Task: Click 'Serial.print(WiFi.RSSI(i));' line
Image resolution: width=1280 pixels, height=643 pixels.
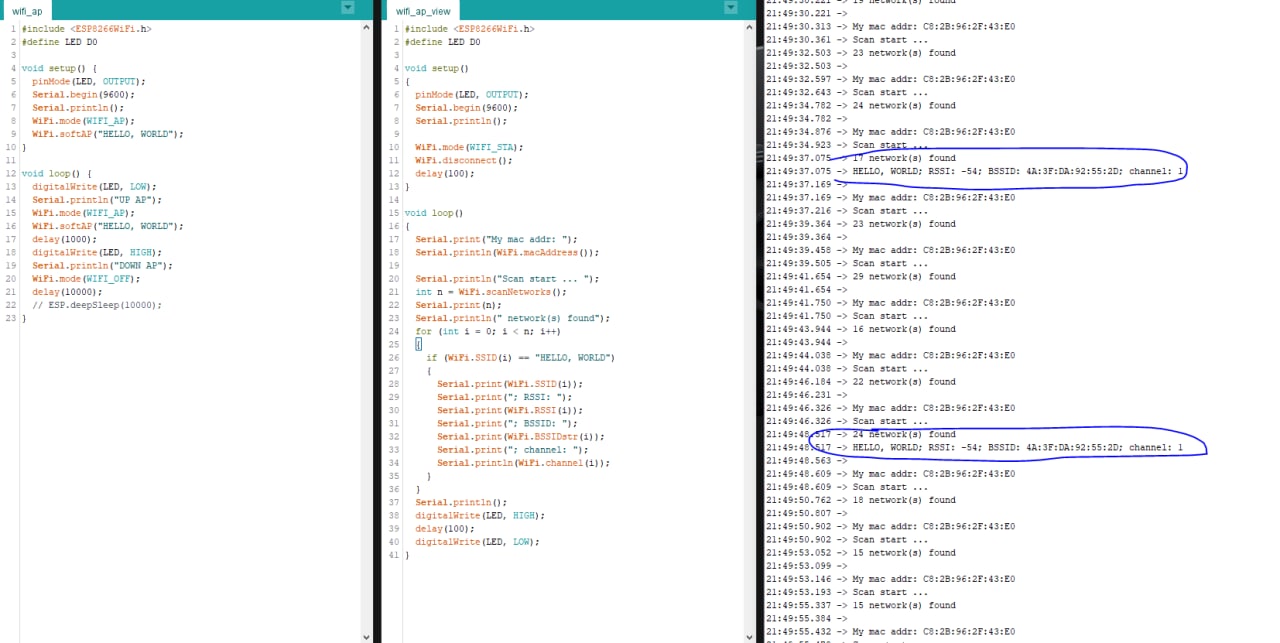Action: tap(509, 410)
